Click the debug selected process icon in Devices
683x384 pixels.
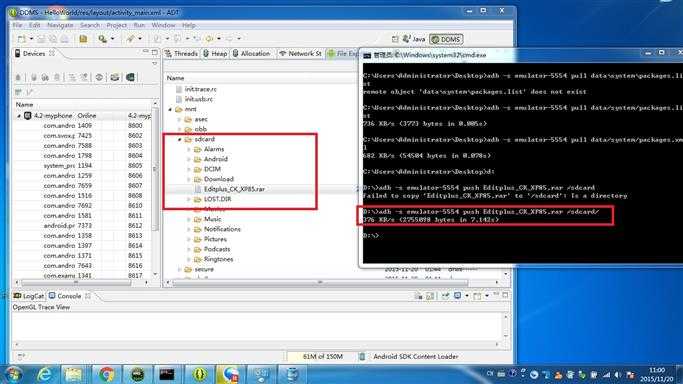[x=18, y=77]
